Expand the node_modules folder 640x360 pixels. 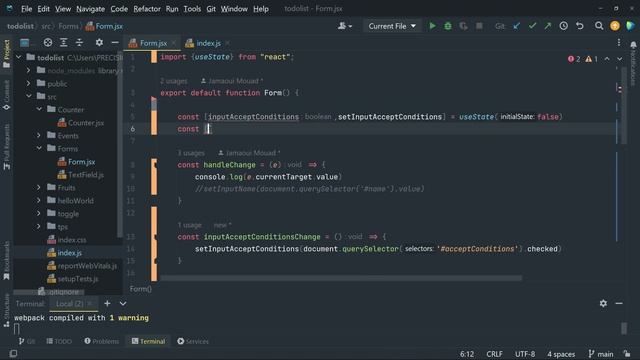tap(29, 71)
